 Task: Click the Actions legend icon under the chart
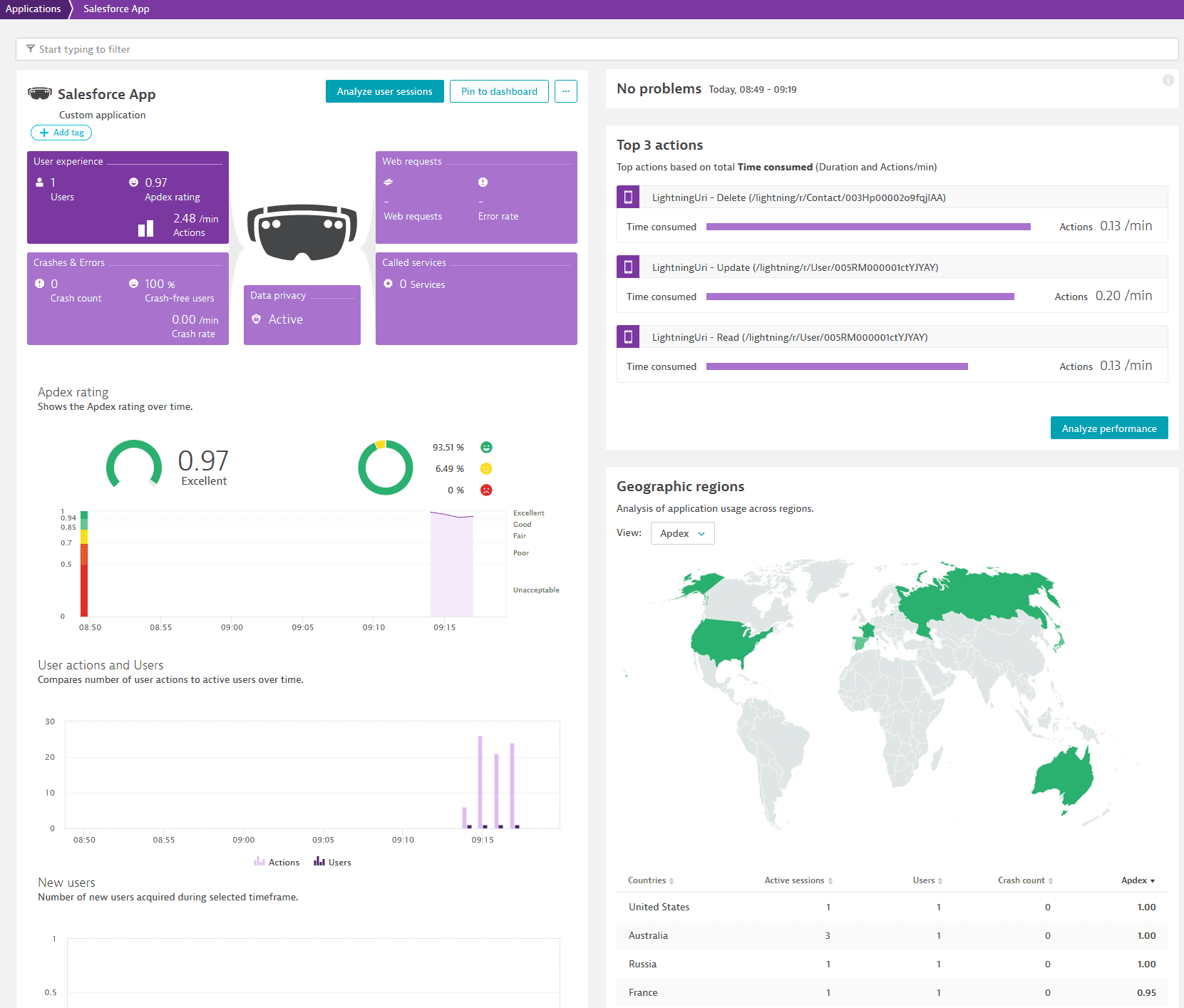[259, 862]
